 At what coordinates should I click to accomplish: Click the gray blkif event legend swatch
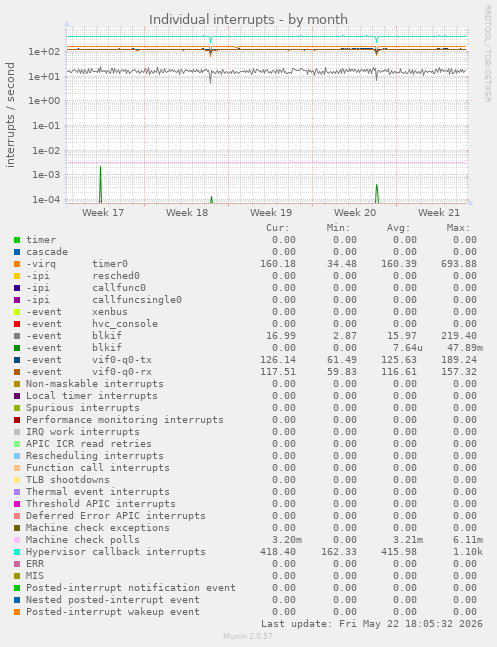[x=17, y=336]
